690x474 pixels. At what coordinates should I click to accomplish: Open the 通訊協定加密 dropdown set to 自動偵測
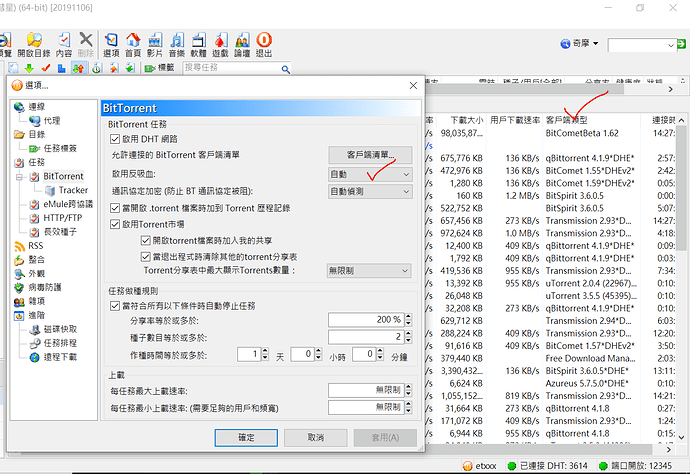[370, 191]
